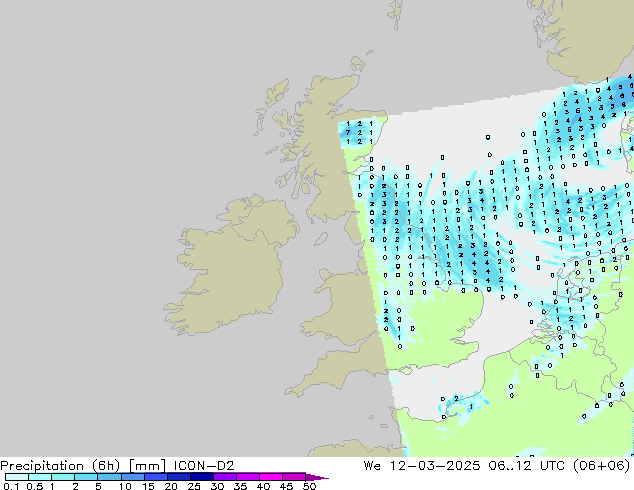Click the 35–40 mm legend color swatch
Screen dimensions: 634x490
[x=247, y=477]
